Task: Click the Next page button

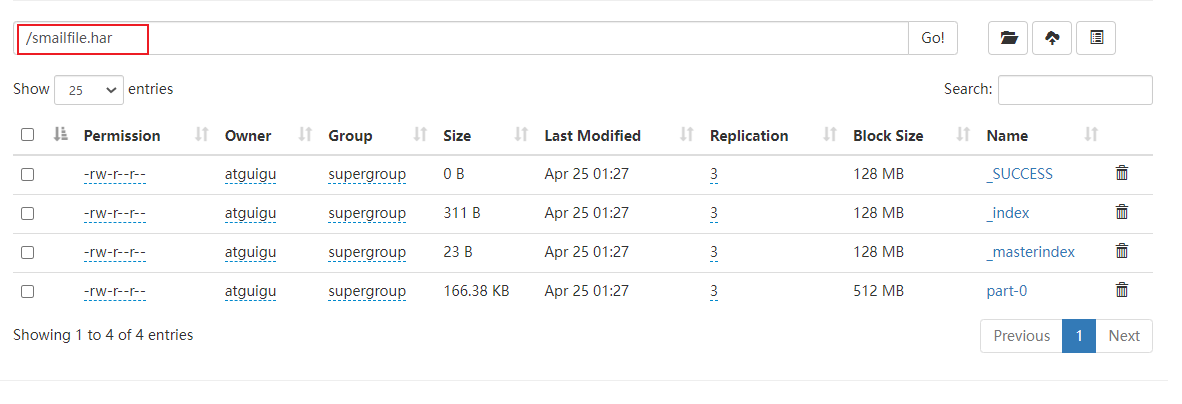Action: [x=1124, y=336]
